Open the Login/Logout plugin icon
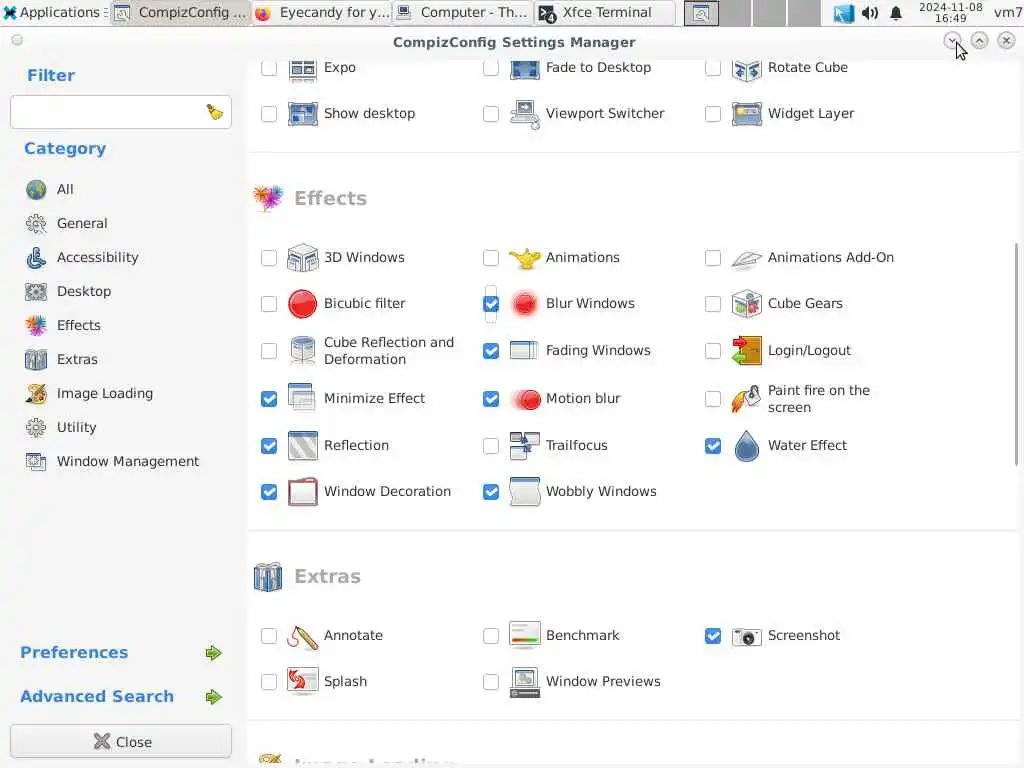The height and width of the screenshot is (768, 1024). coord(746,351)
